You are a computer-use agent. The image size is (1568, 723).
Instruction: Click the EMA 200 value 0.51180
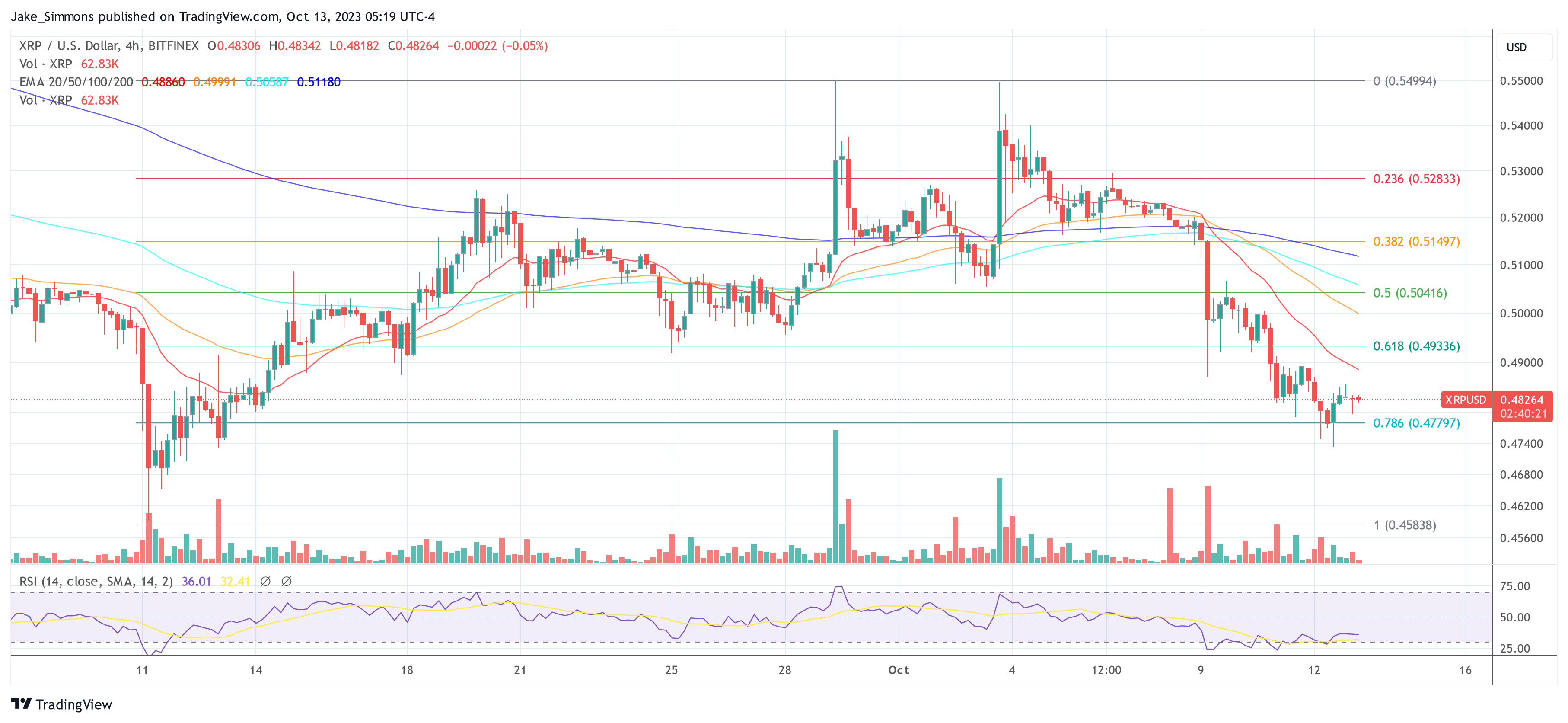click(x=319, y=82)
